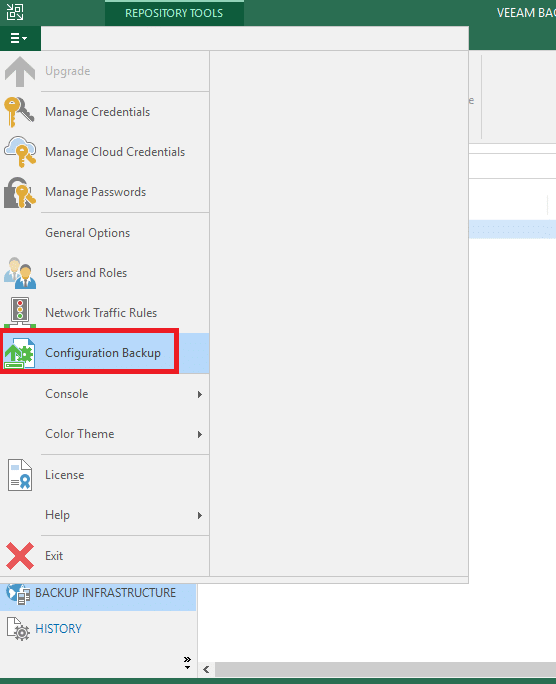Click the Network Traffic Rules traffic light icon
556x684 pixels.
pyautogui.click(x=20, y=312)
